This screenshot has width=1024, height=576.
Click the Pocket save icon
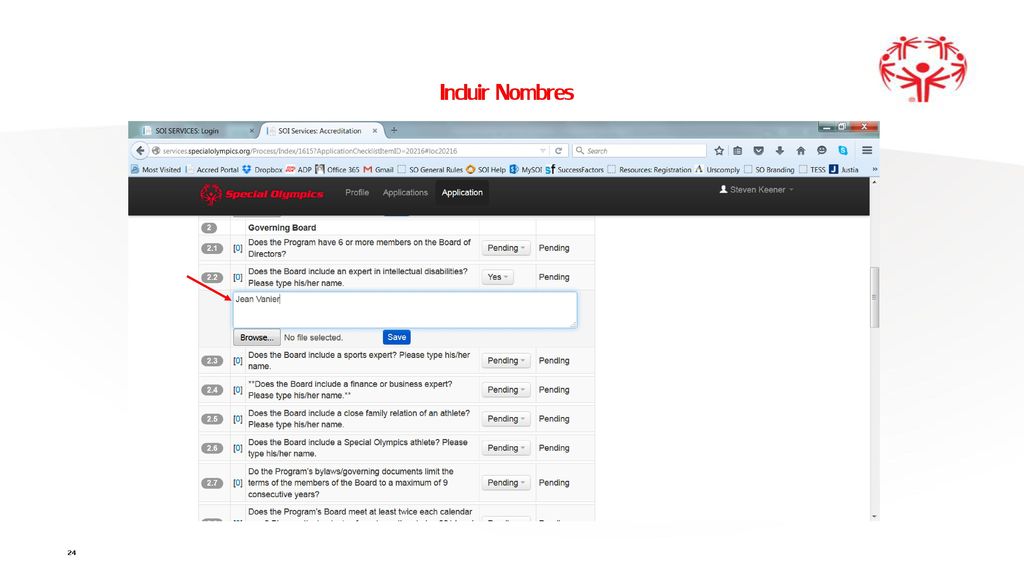tap(758, 151)
